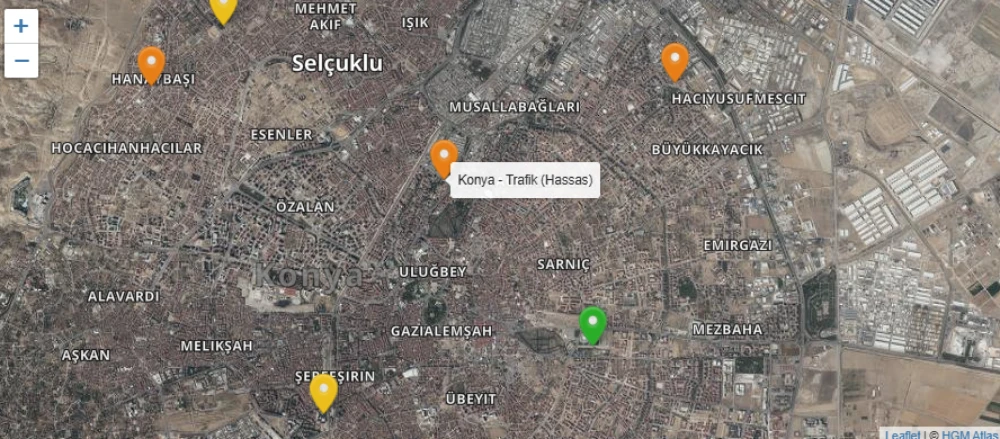Click the green marker near Mezbaha
The height and width of the screenshot is (439, 1000).
[x=592, y=325]
